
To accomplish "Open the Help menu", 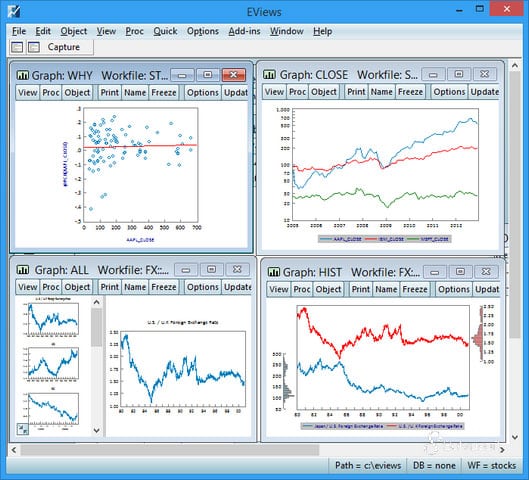I will coord(323,31).
